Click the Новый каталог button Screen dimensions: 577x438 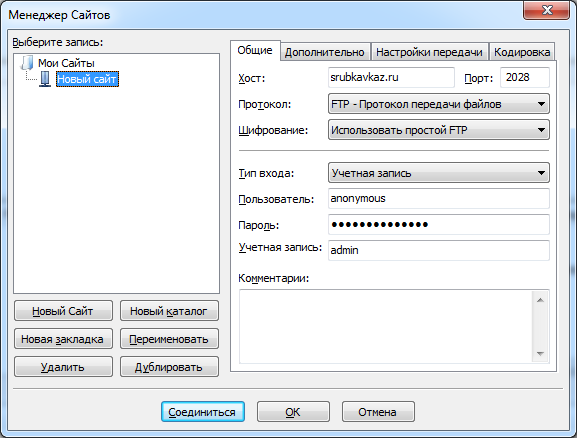coord(169,311)
